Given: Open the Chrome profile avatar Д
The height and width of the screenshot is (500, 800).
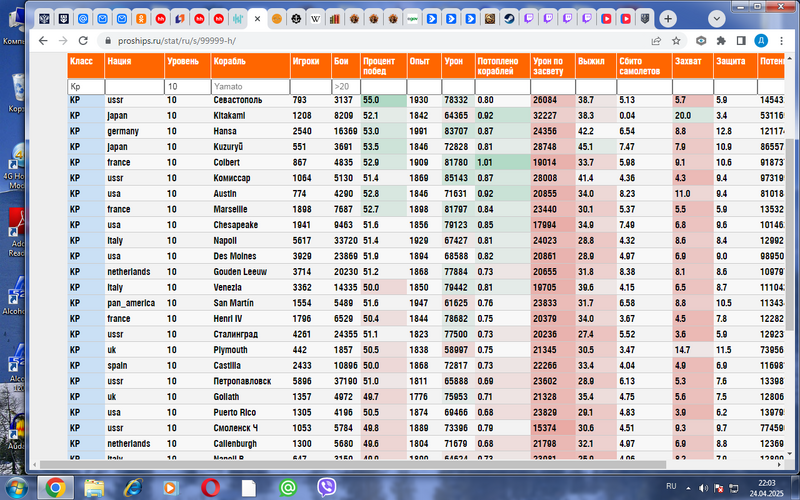Looking at the screenshot, I should (761, 41).
